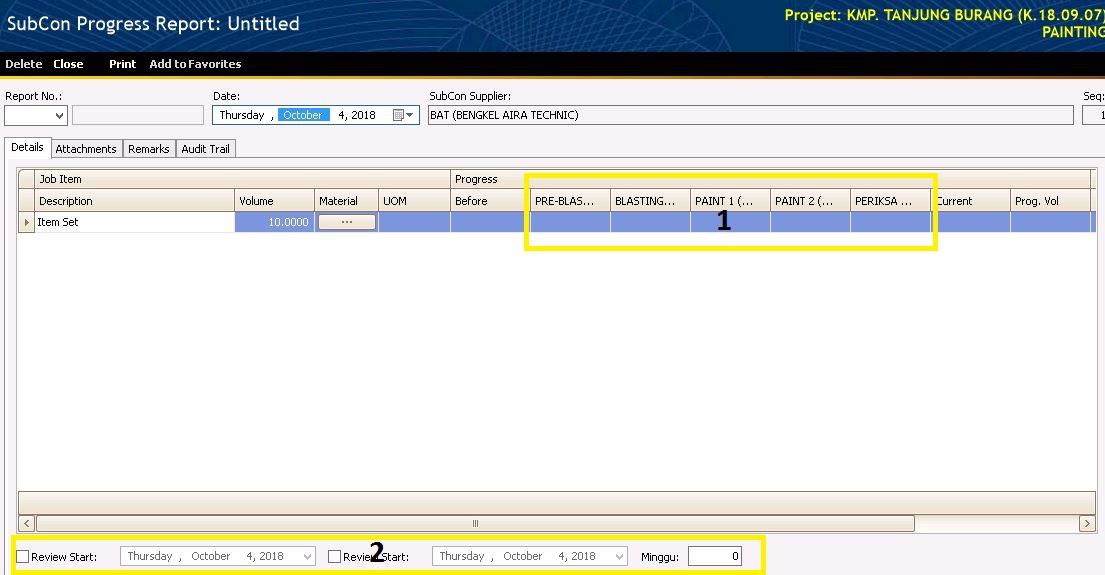1105x575 pixels.
Task: Open the first Review Start date dropdown
Action: [x=307, y=557]
